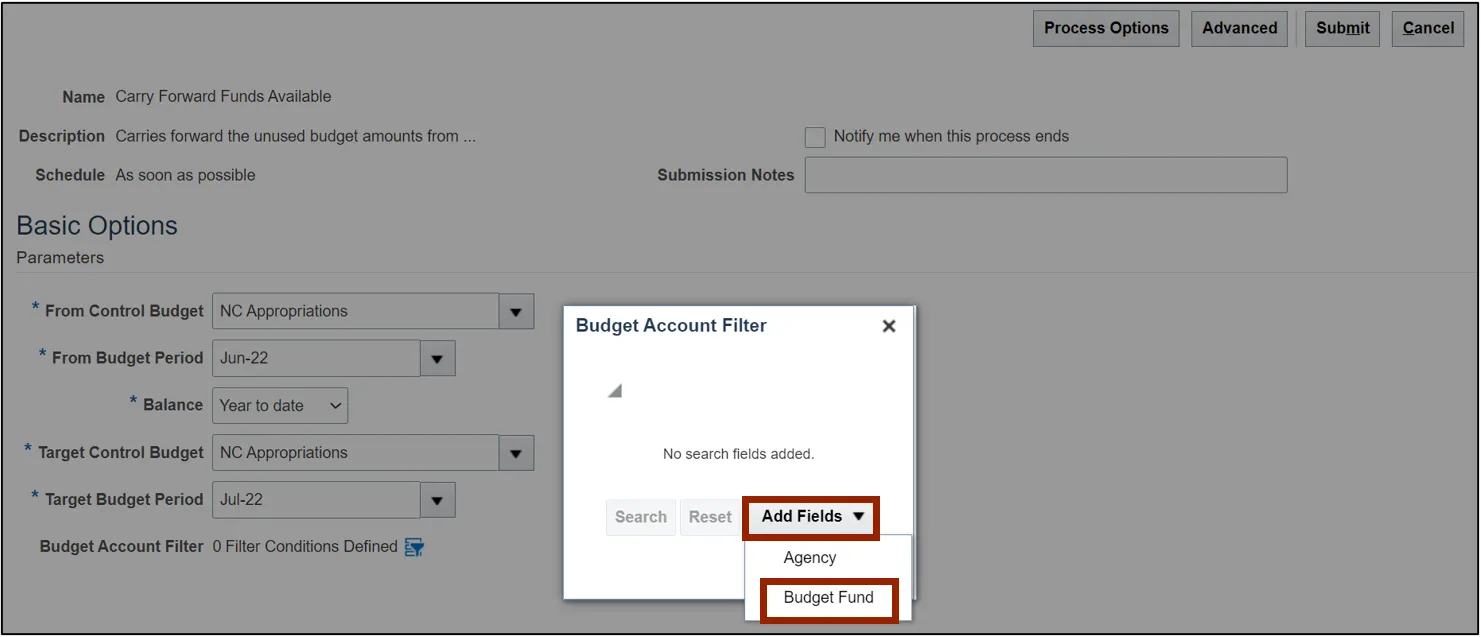Expand the From Budget Period dropdown
The height and width of the screenshot is (637, 1481).
tap(437, 358)
